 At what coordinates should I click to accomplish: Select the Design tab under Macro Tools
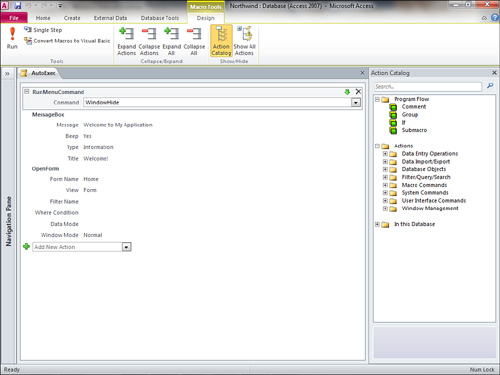(205, 18)
